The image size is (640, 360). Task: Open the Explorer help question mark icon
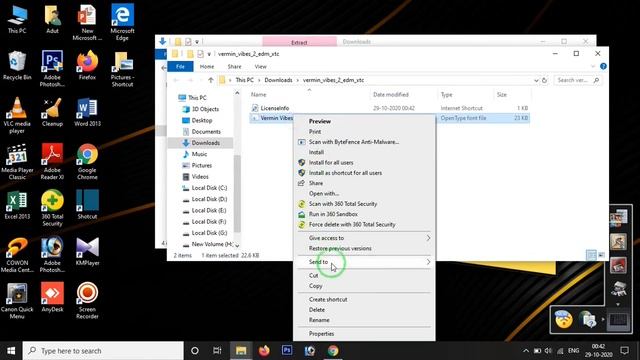[603, 66]
